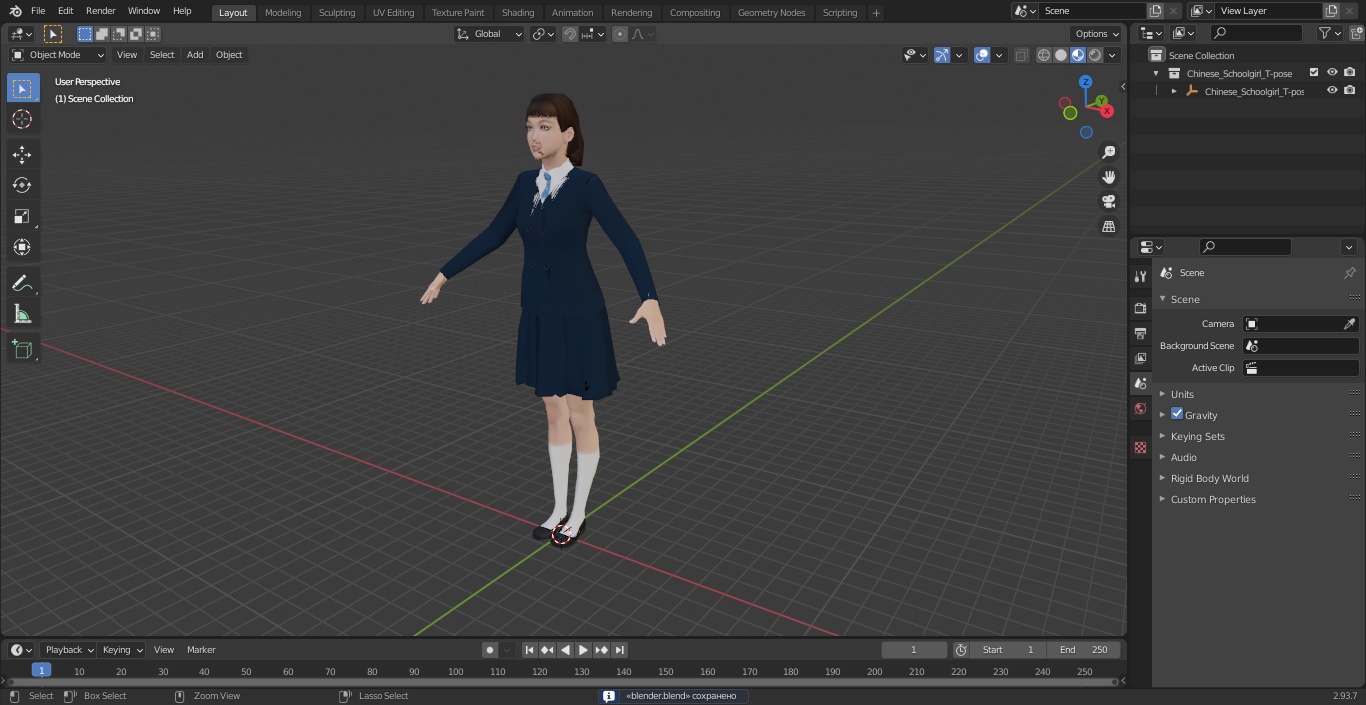The width and height of the screenshot is (1366, 705).
Task: Open the shading options dropdown arrow
Action: pyautogui.click(x=1113, y=55)
